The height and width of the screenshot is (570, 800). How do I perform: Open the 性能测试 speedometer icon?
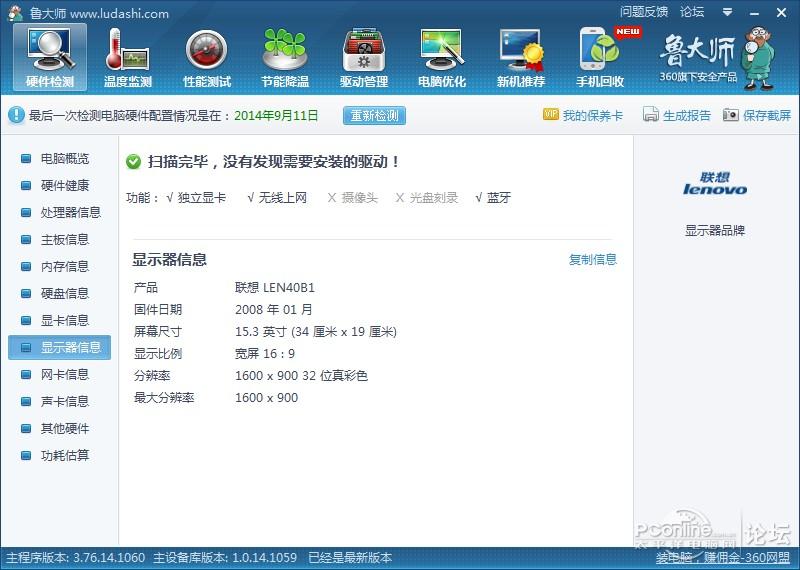207,57
